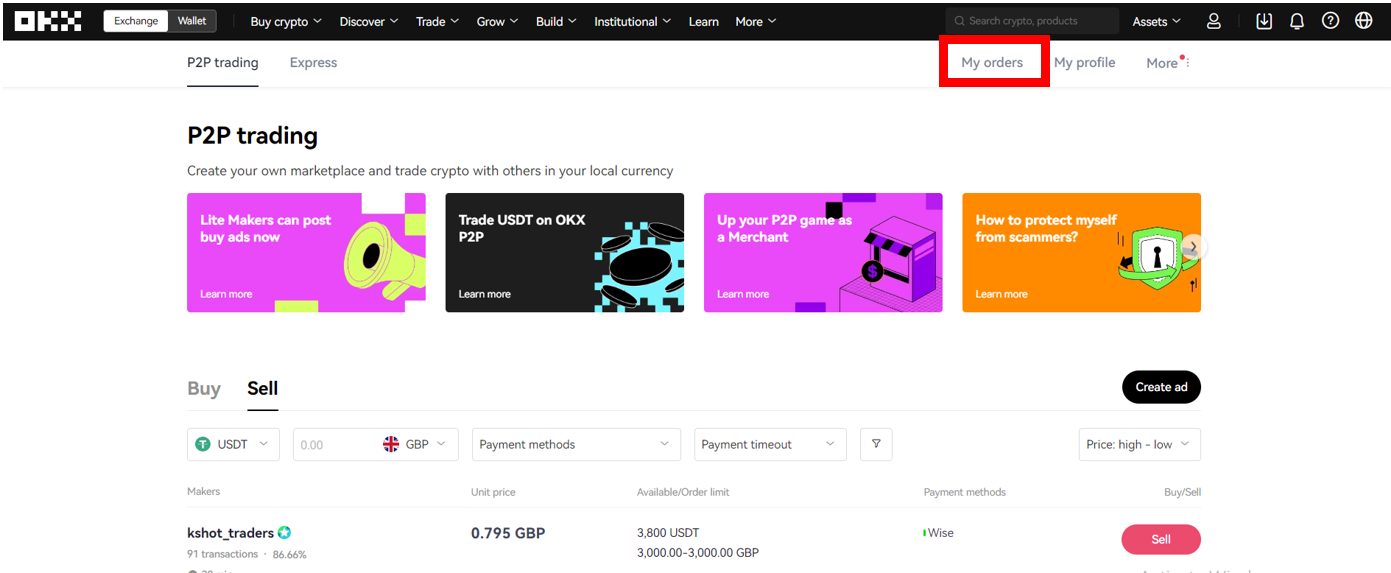Screen dimensions: 1391x573
Task: Click kshot_traders verified badge icon
Action: pyautogui.click(x=285, y=533)
